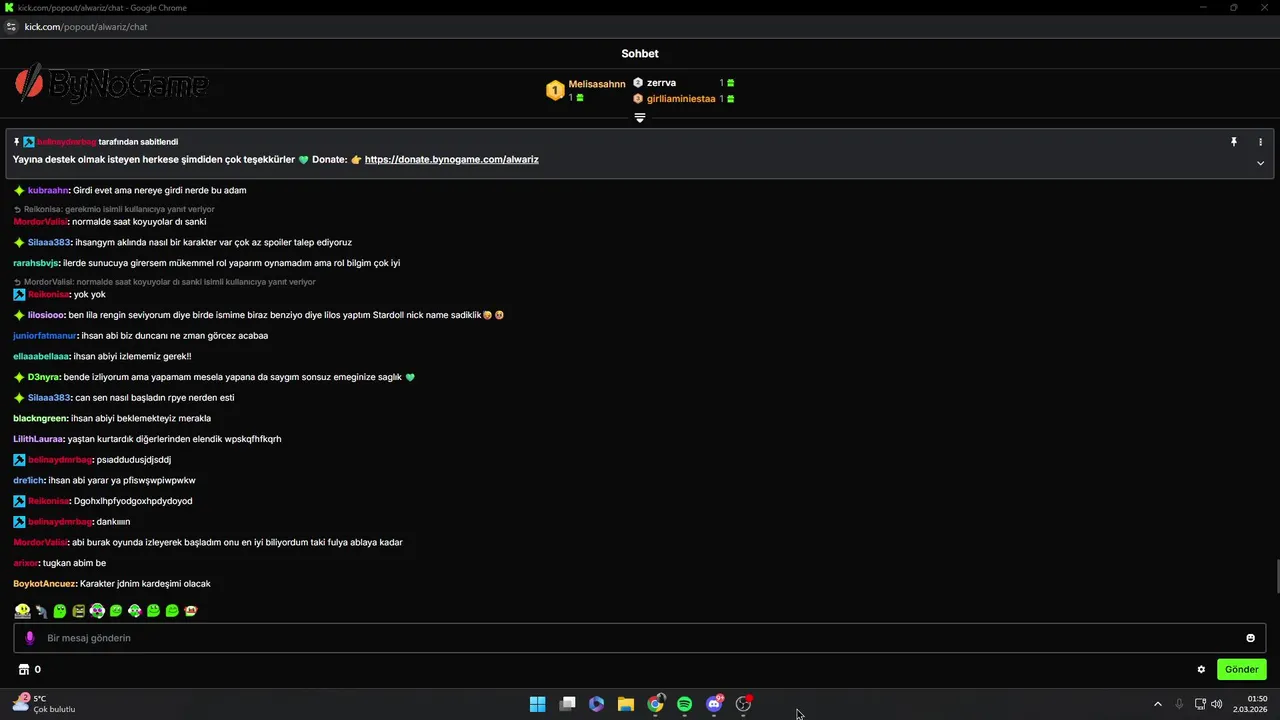Screen dimensions: 1280x720
Task: Open File Explorer from taskbar
Action: point(626,704)
